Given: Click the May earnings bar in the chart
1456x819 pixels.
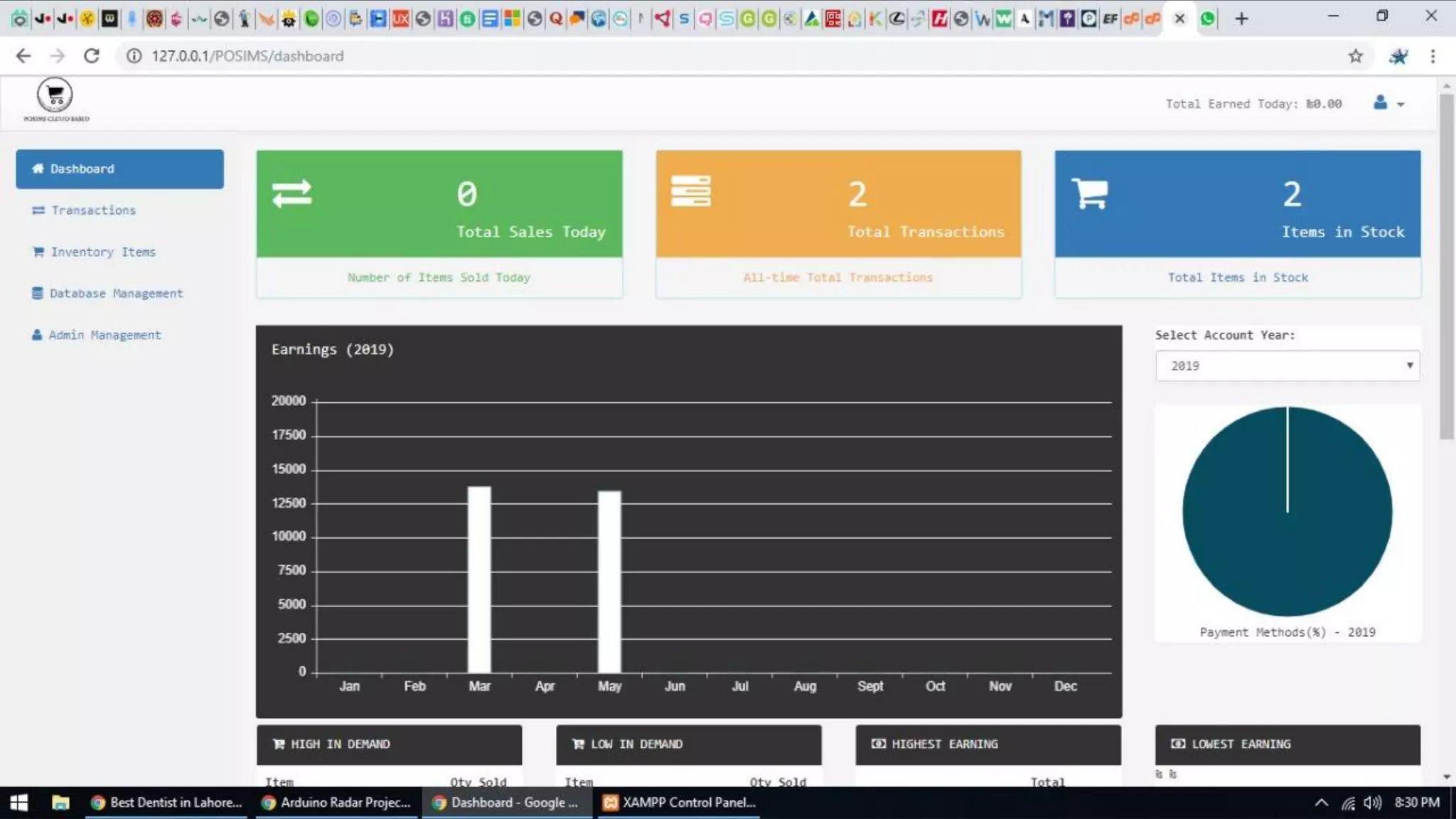Looking at the screenshot, I should pyautogui.click(x=609, y=582).
